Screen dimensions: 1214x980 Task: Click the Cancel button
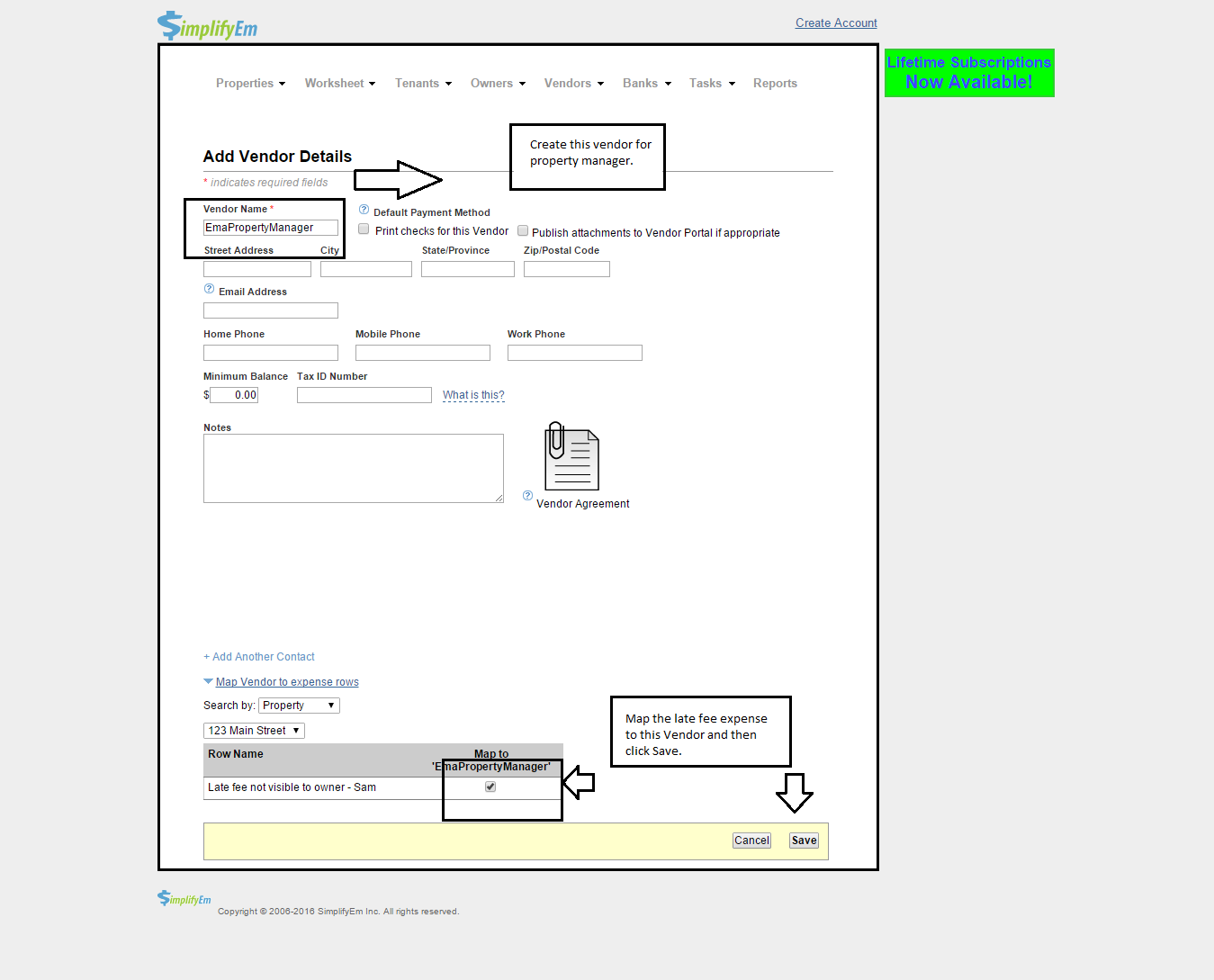(751, 841)
